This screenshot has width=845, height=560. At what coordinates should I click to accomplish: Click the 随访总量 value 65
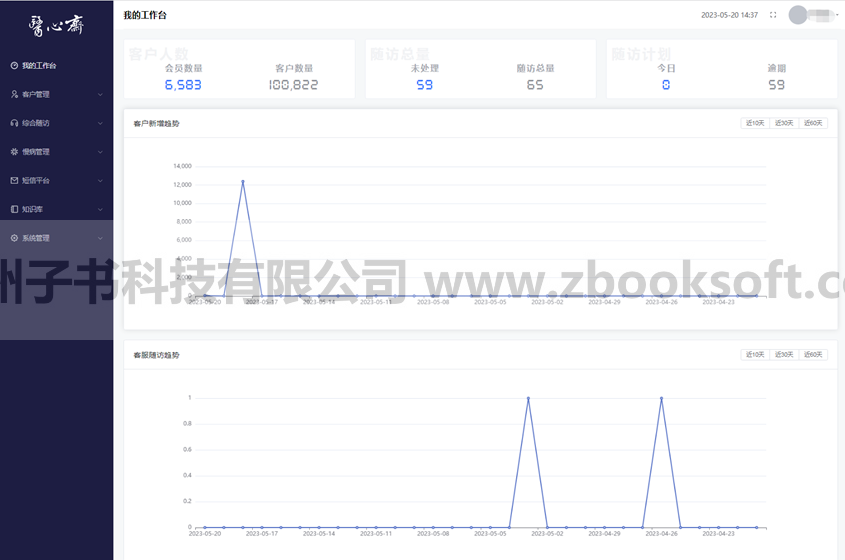tap(535, 85)
